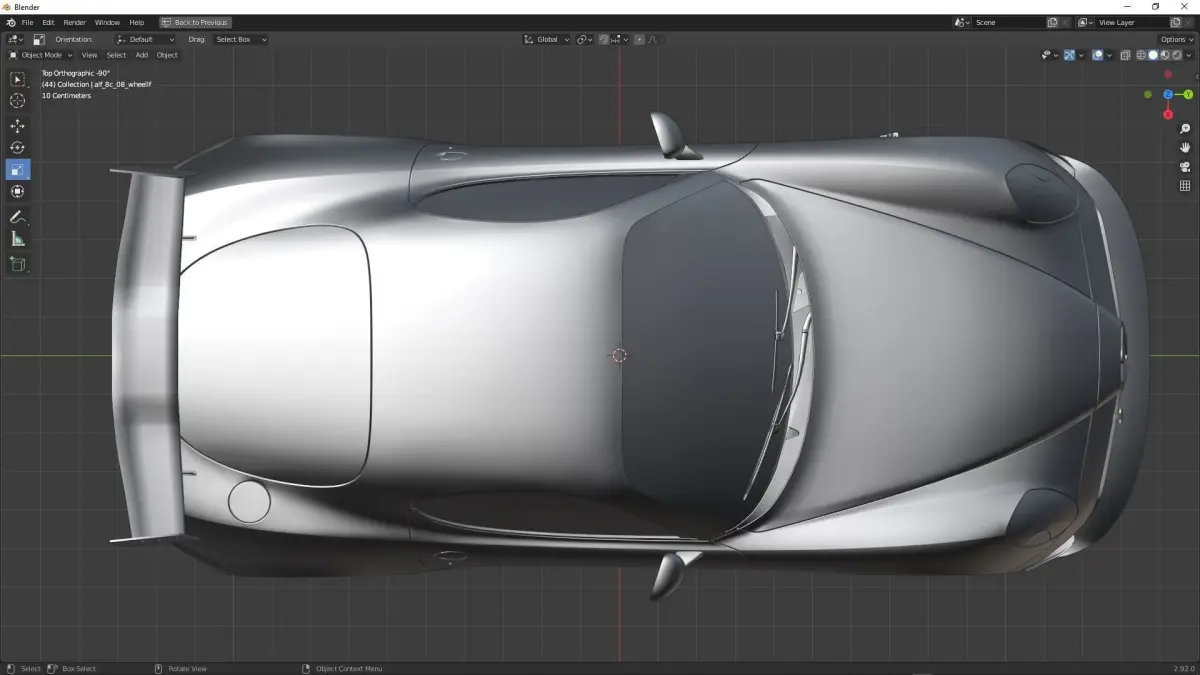Switch to Material Preview shading
This screenshot has width=1200, height=675.
[1165, 55]
